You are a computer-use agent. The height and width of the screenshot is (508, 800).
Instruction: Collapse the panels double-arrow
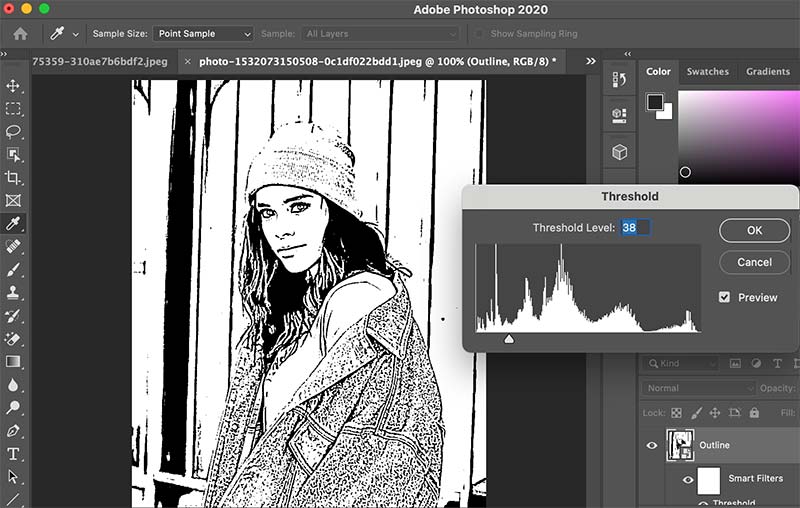pyautogui.click(x=628, y=54)
